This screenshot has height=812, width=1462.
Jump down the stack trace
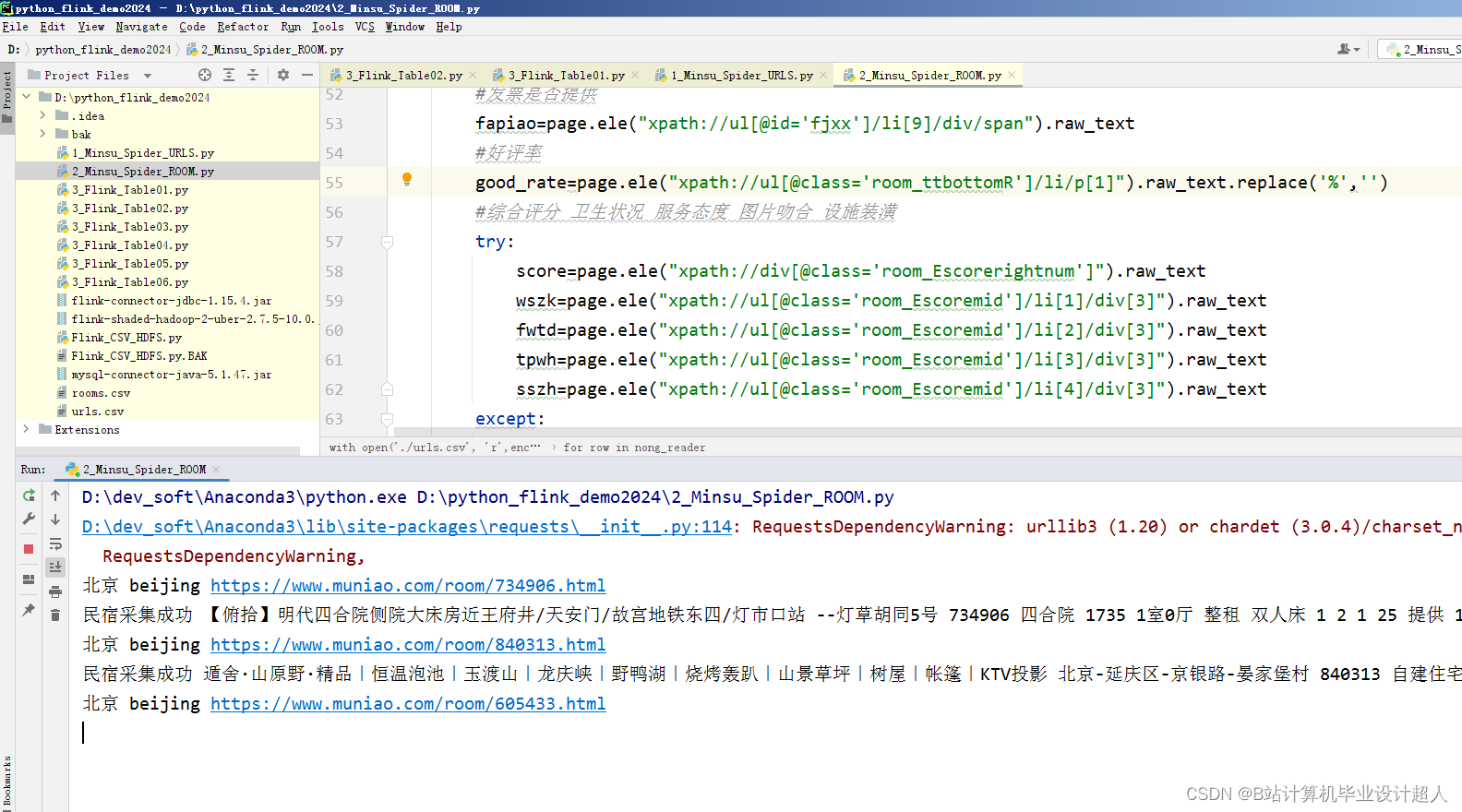coord(55,519)
